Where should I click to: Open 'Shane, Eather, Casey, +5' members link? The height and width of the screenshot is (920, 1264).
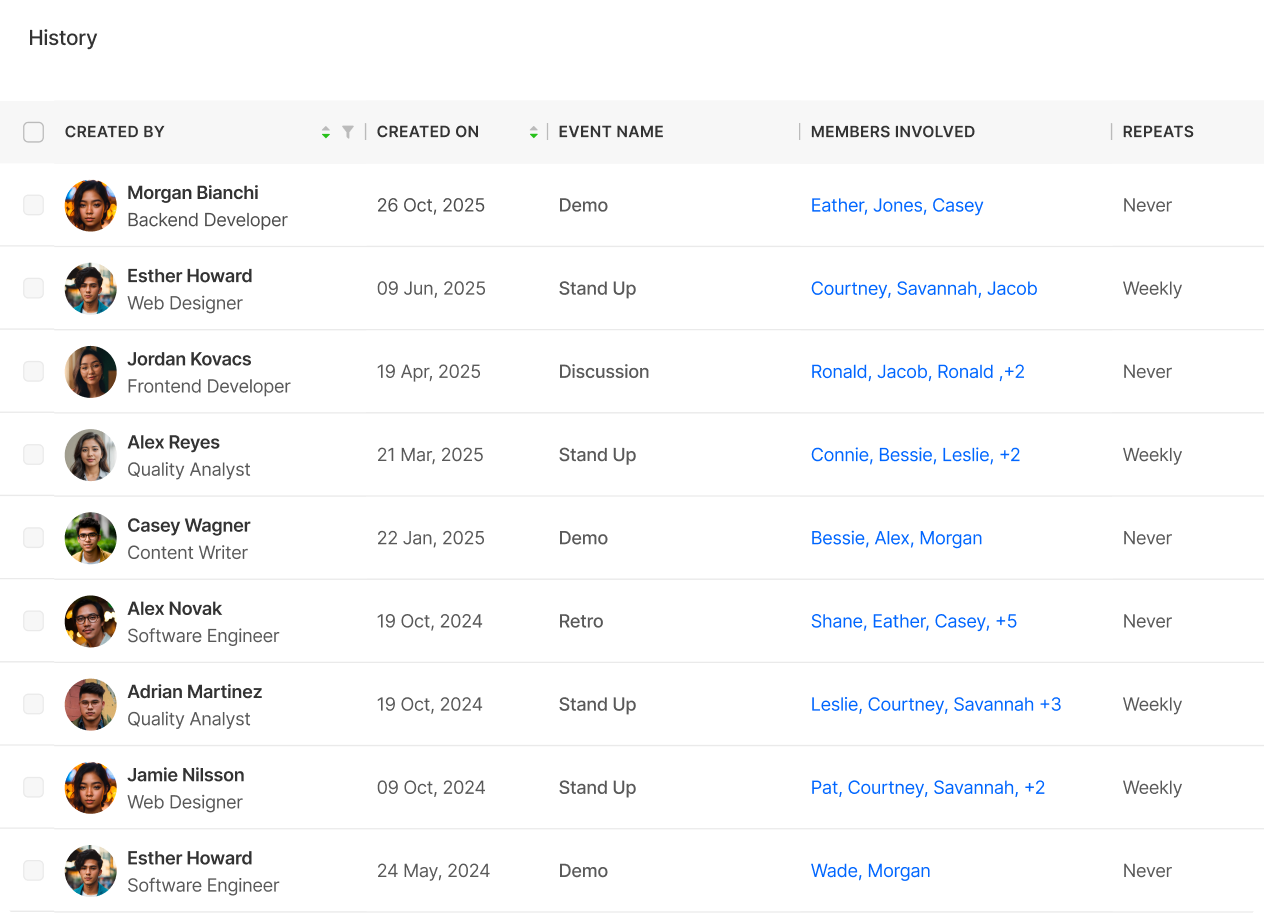click(913, 621)
